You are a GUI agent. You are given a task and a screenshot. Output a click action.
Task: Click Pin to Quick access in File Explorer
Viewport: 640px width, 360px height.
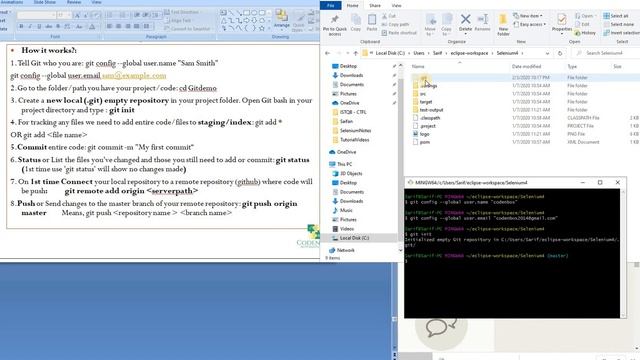coord(335,24)
